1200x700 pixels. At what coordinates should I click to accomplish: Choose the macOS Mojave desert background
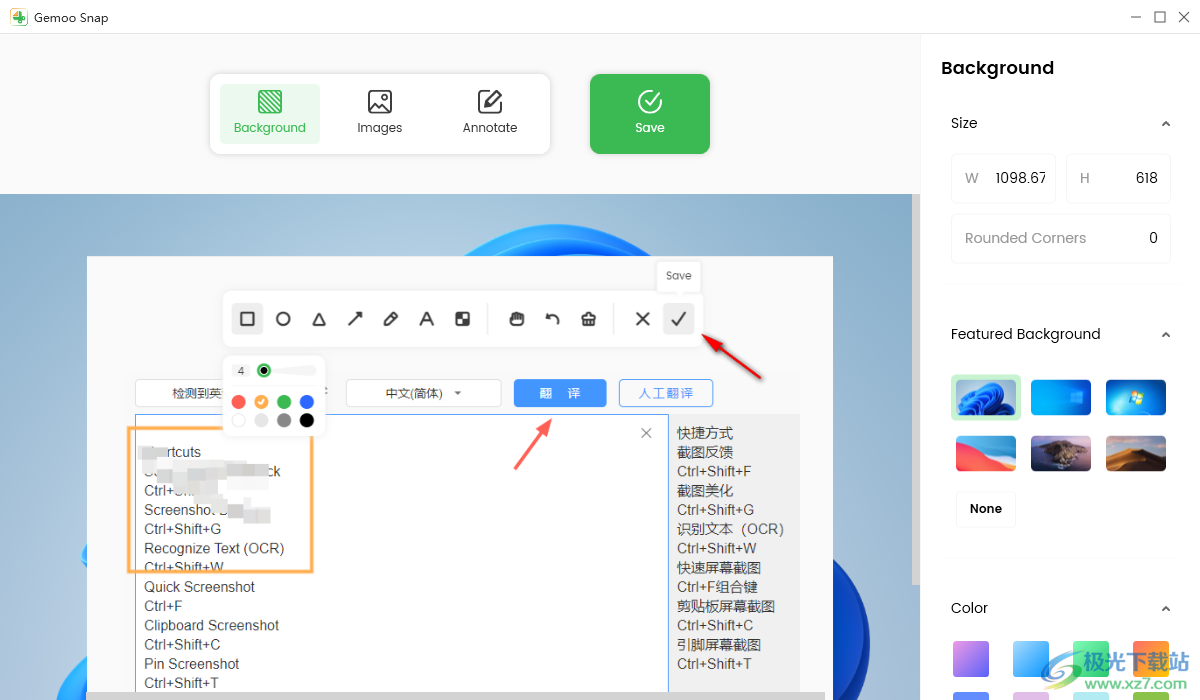click(1136, 453)
